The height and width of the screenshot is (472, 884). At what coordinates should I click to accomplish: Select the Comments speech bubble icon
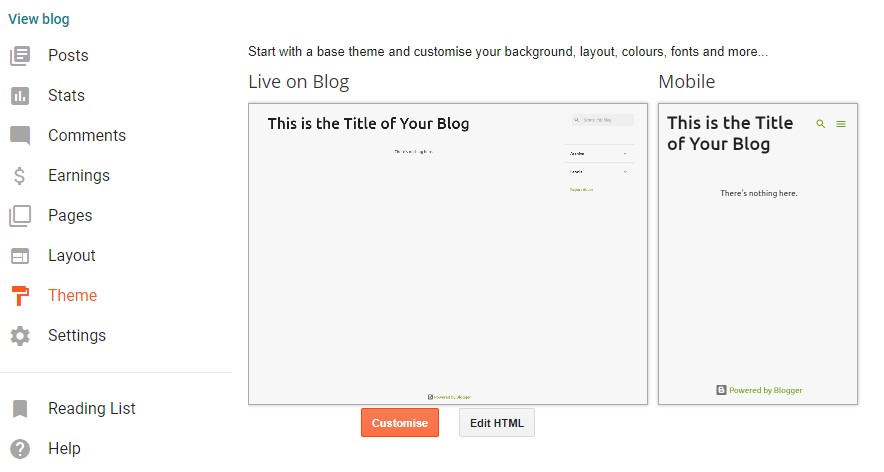[x=20, y=136]
